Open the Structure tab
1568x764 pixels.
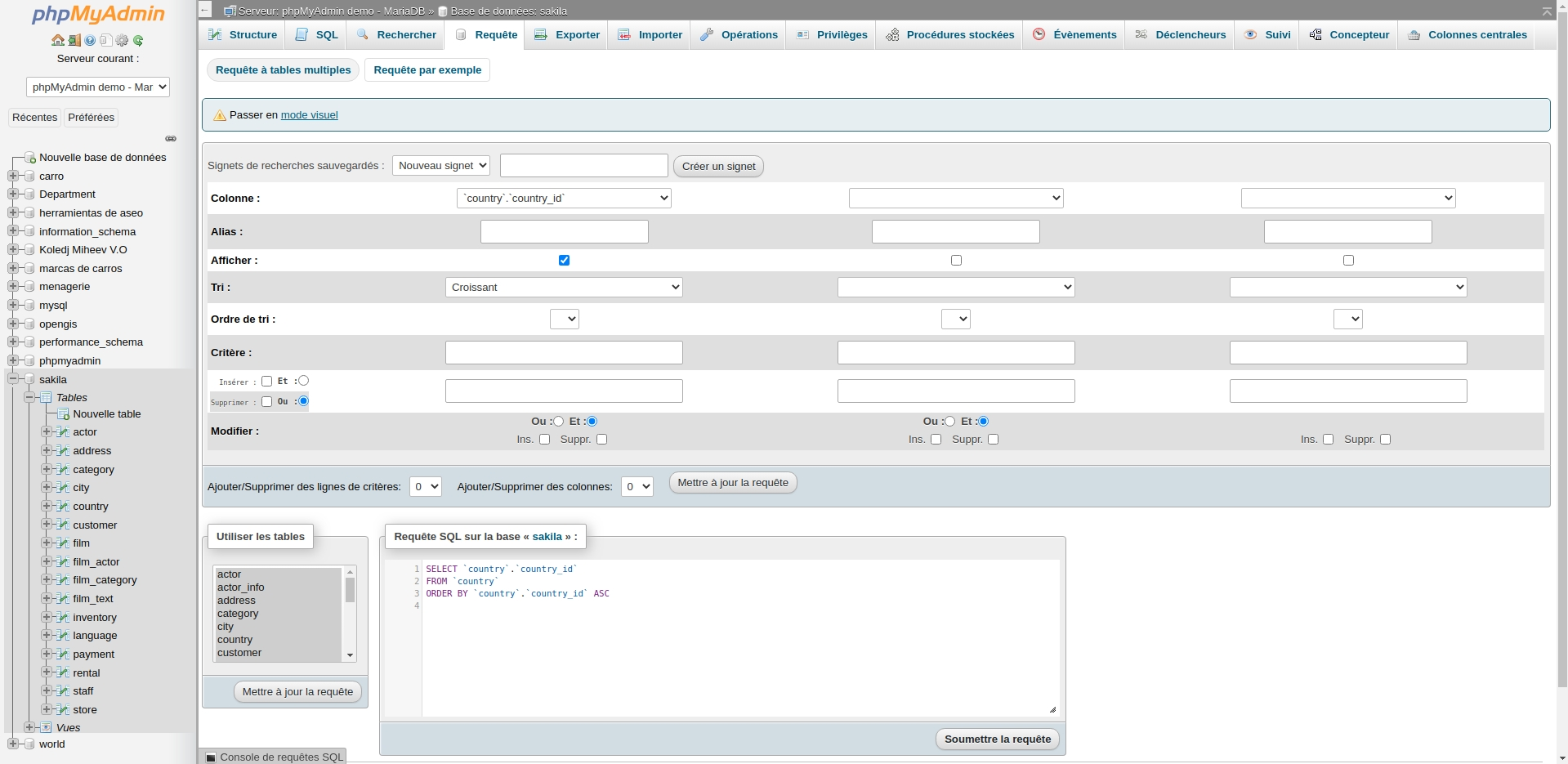pos(243,34)
